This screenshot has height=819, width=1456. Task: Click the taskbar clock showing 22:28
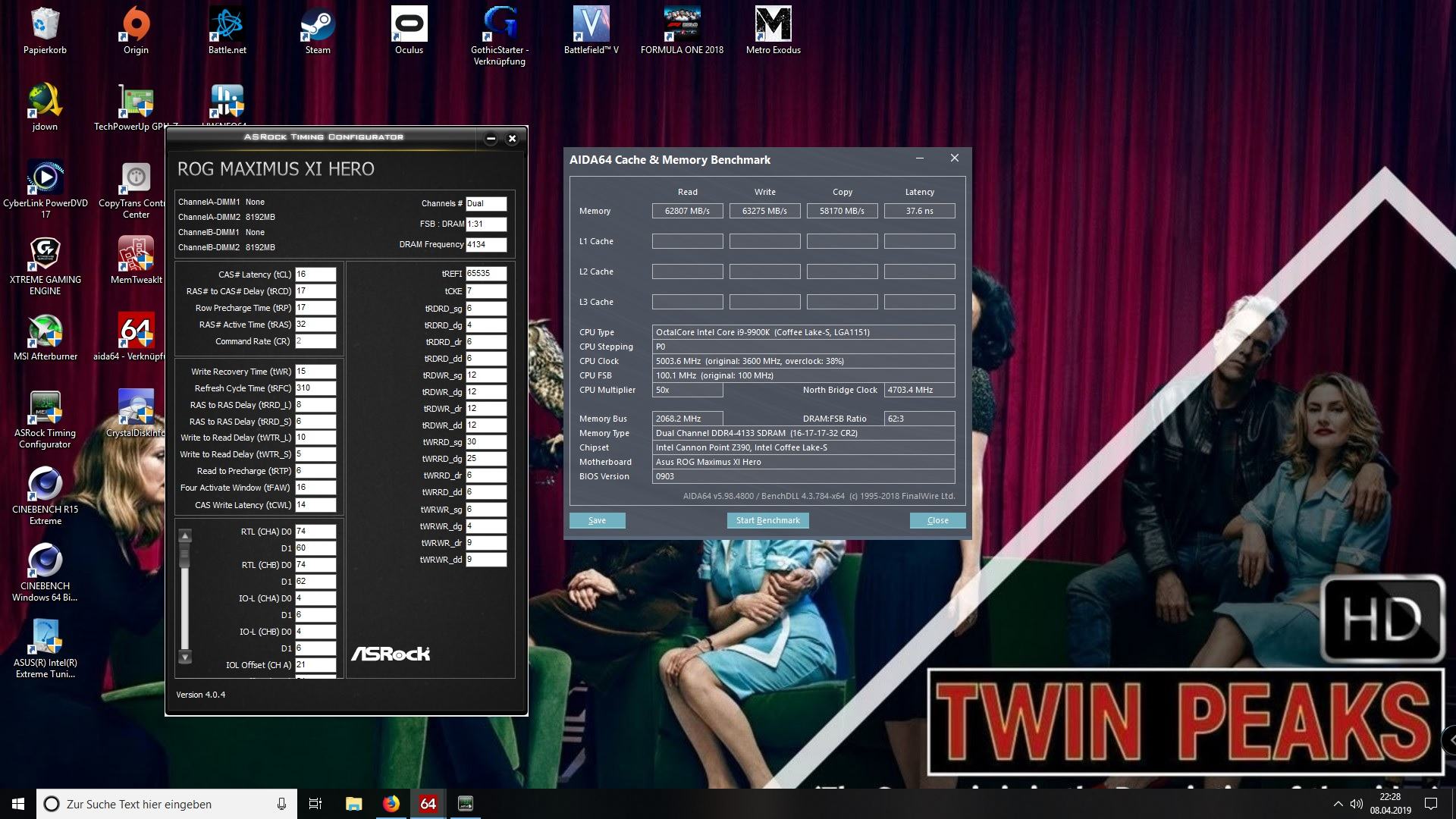[x=1390, y=804]
